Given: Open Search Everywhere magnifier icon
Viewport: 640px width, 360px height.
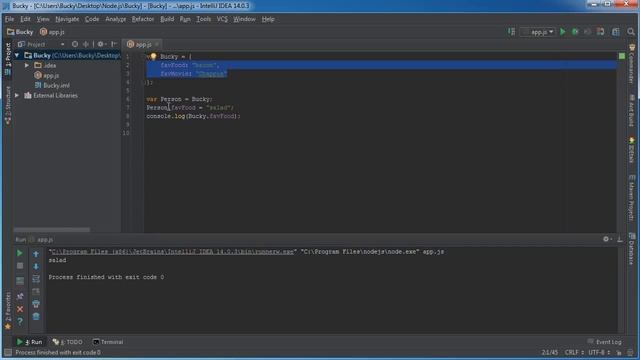Looking at the screenshot, I should click(x=631, y=31).
